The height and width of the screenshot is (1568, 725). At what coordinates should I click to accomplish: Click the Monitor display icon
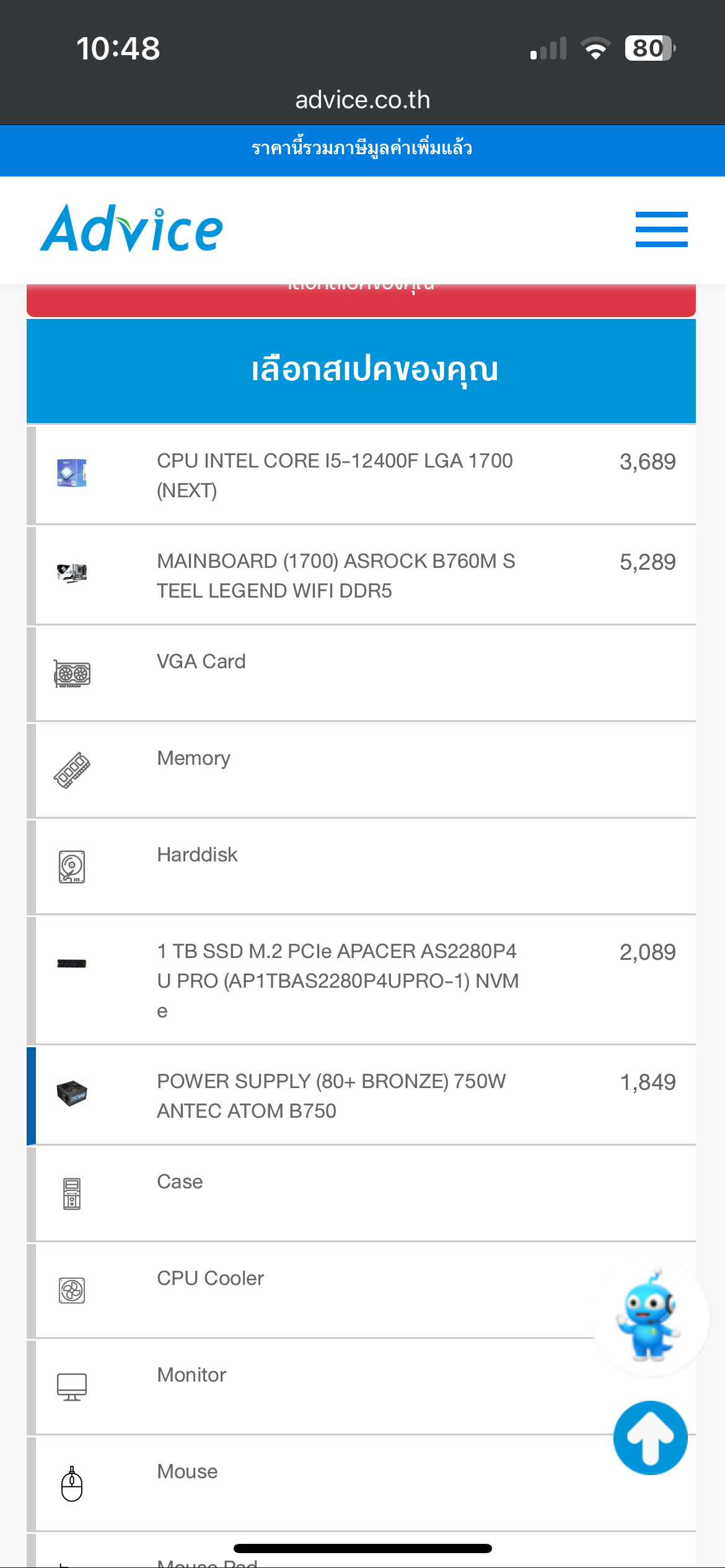72,1387
